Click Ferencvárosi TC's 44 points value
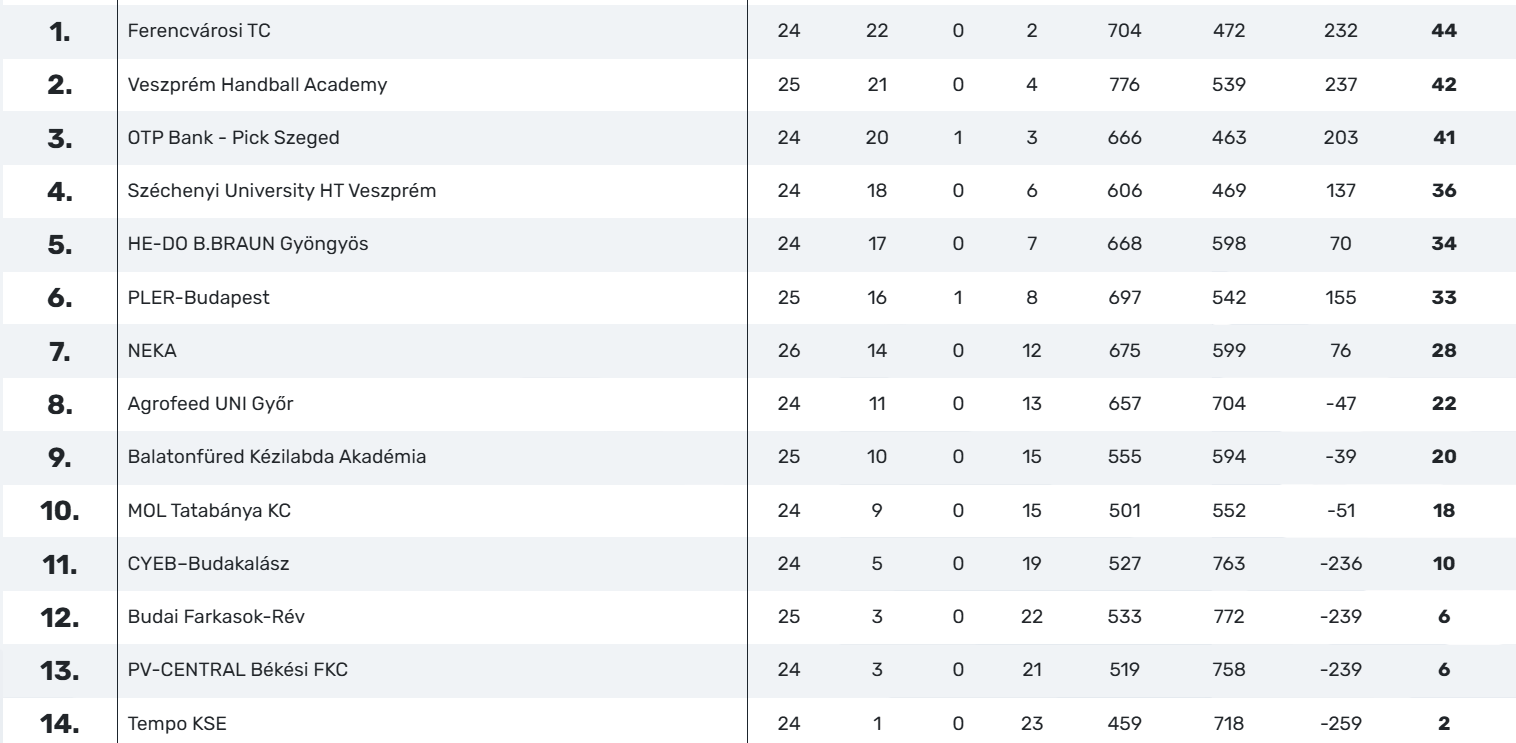1516x743 pixels. [x=1443, y=32]
